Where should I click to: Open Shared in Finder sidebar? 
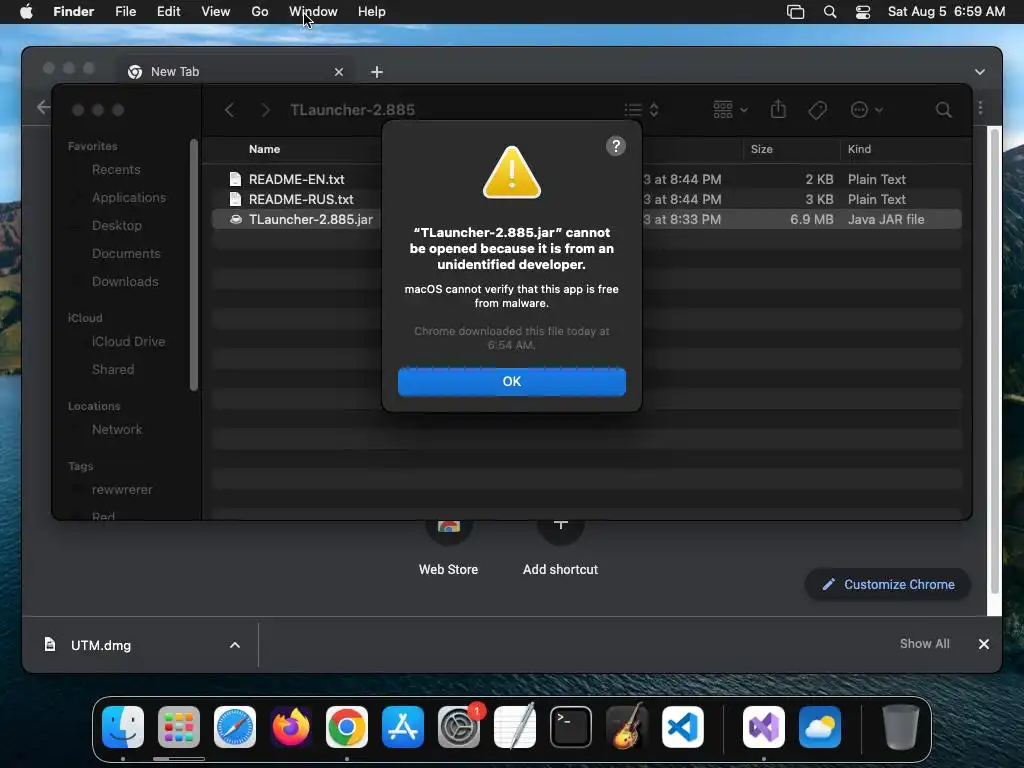pyautogui.click(x=113, y=370)
